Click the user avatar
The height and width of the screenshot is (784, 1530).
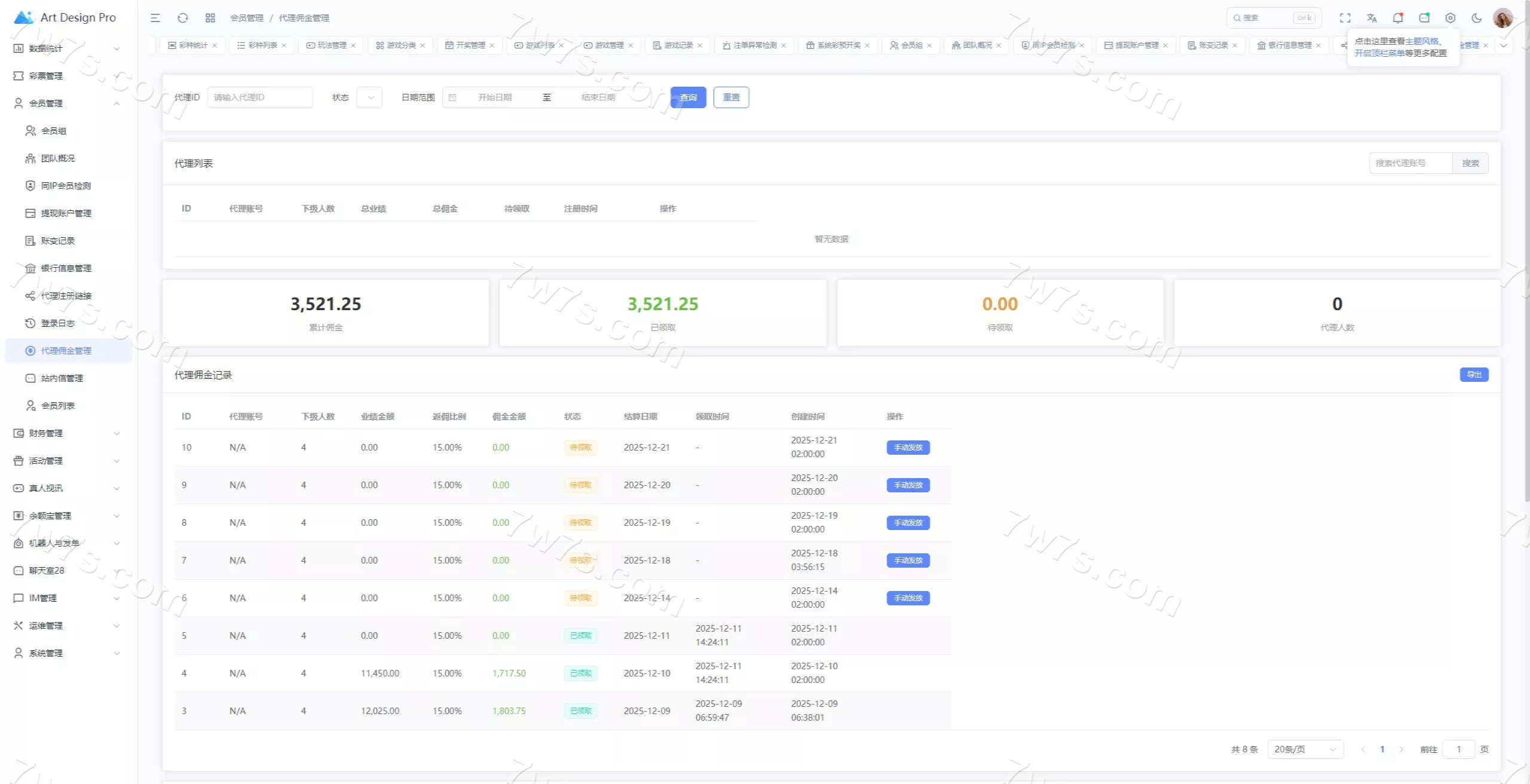(1503, 18)
